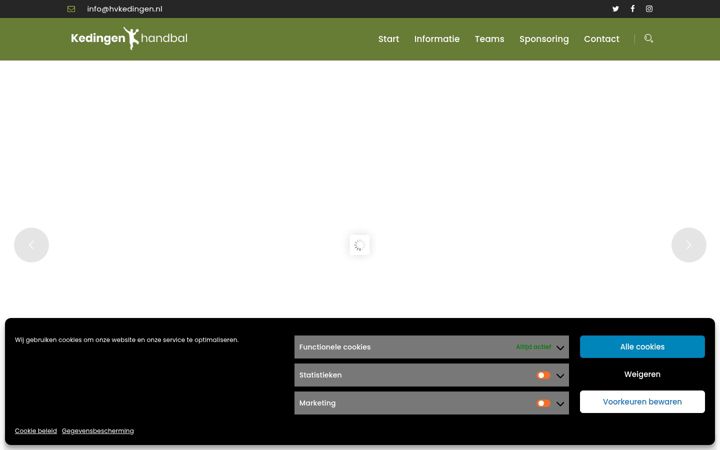720x450 pixels.
Task: Save with Voorkeuren bewaren button
Action: (x=642, y=402)
